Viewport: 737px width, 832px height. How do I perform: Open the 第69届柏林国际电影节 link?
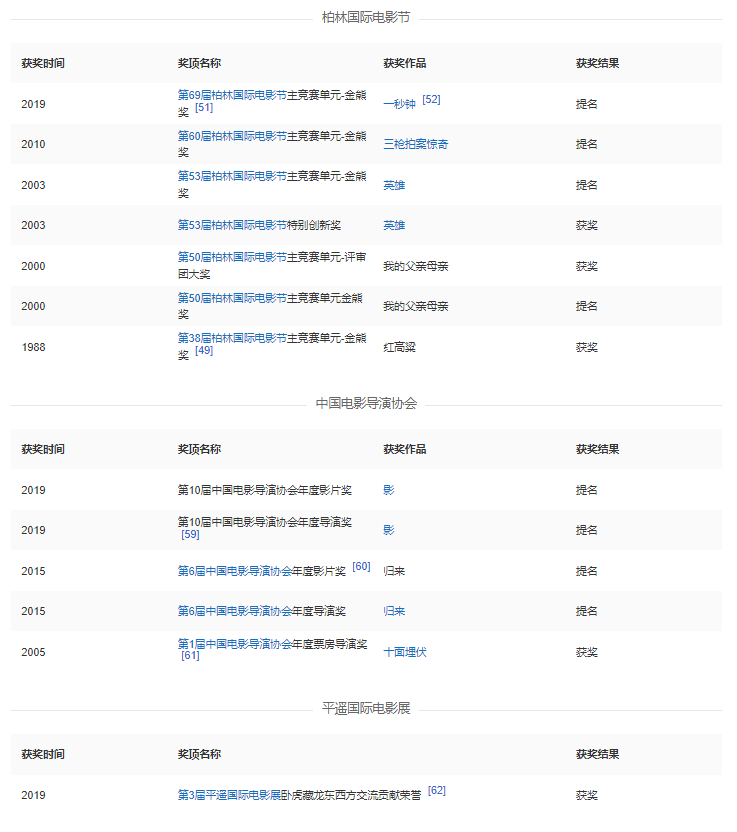(232, 95)
